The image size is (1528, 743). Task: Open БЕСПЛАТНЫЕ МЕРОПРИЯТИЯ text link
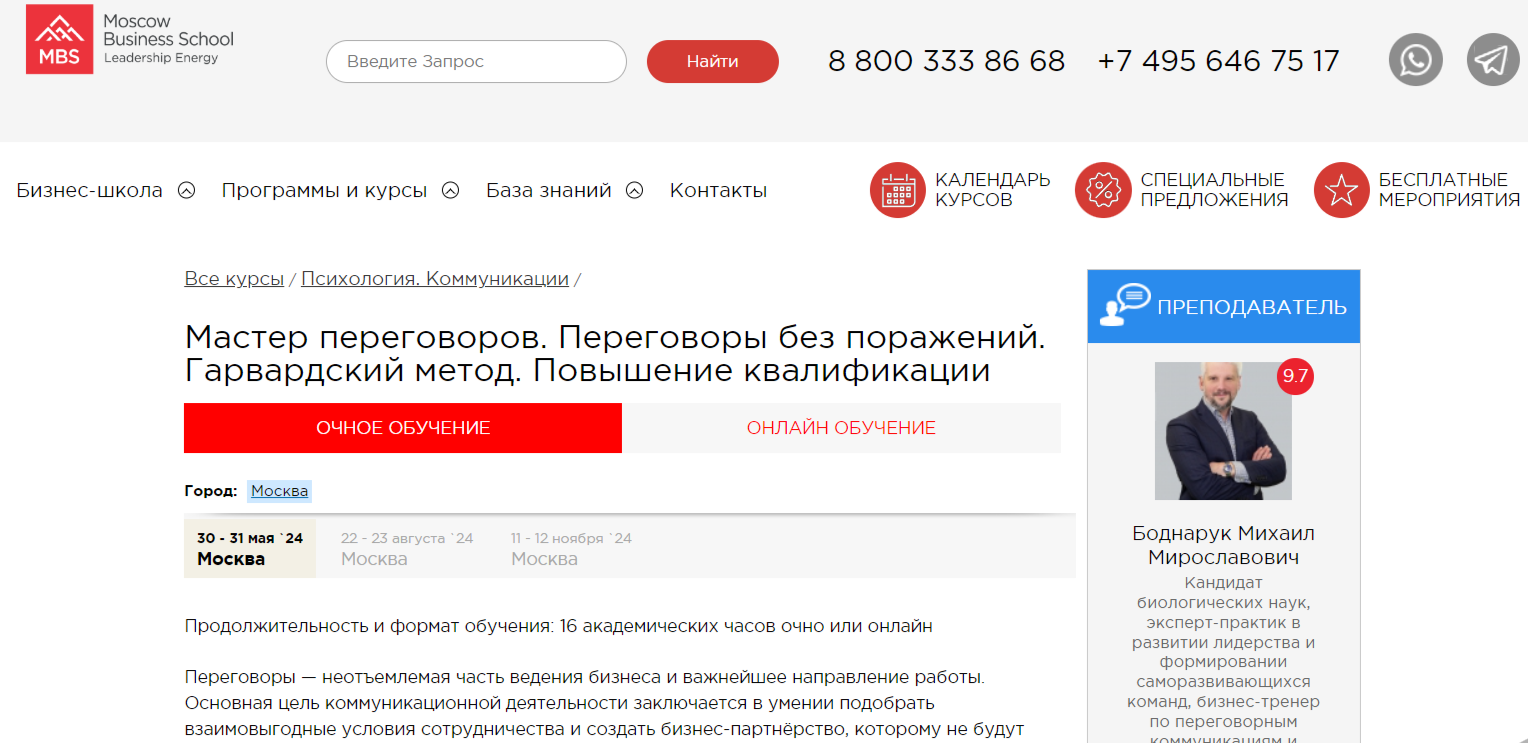(1449, 190)
